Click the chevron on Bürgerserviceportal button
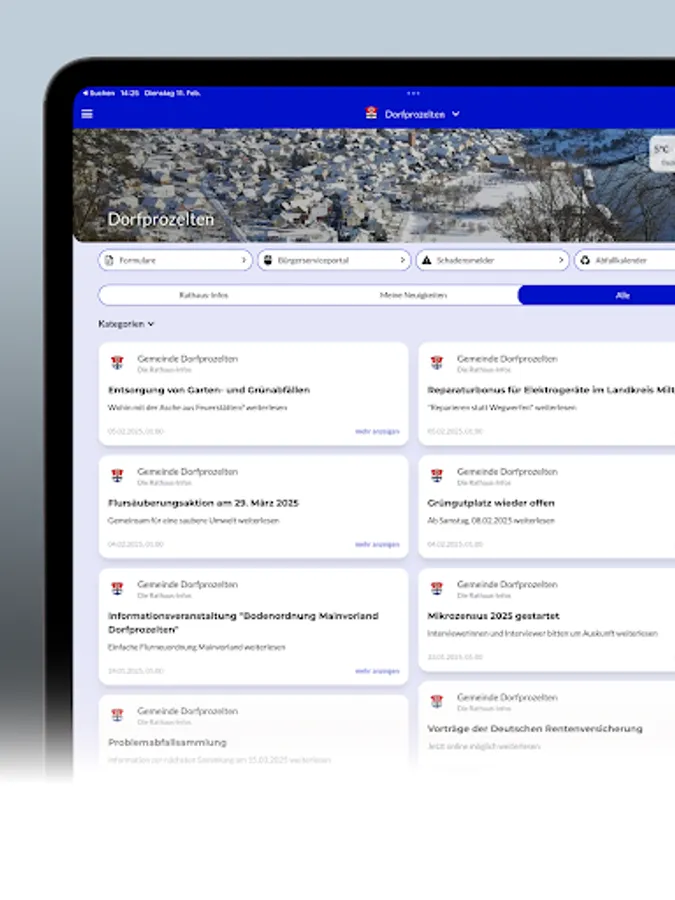 [402, 260]
